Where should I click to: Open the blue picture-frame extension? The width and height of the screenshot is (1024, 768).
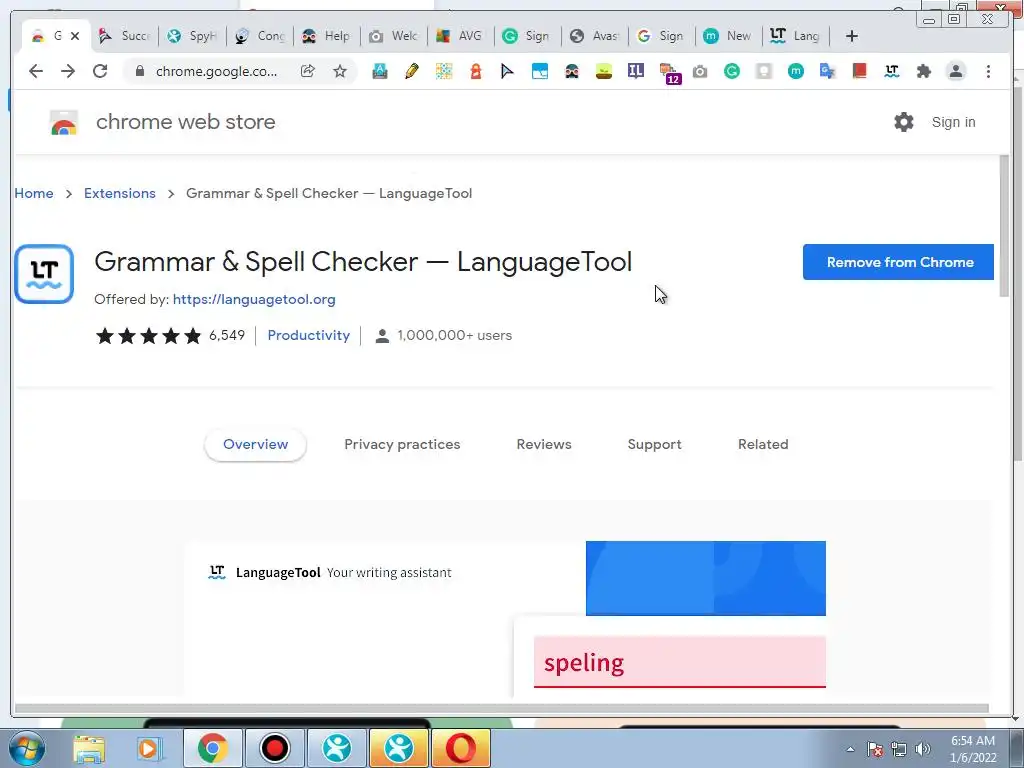point(539,71)
